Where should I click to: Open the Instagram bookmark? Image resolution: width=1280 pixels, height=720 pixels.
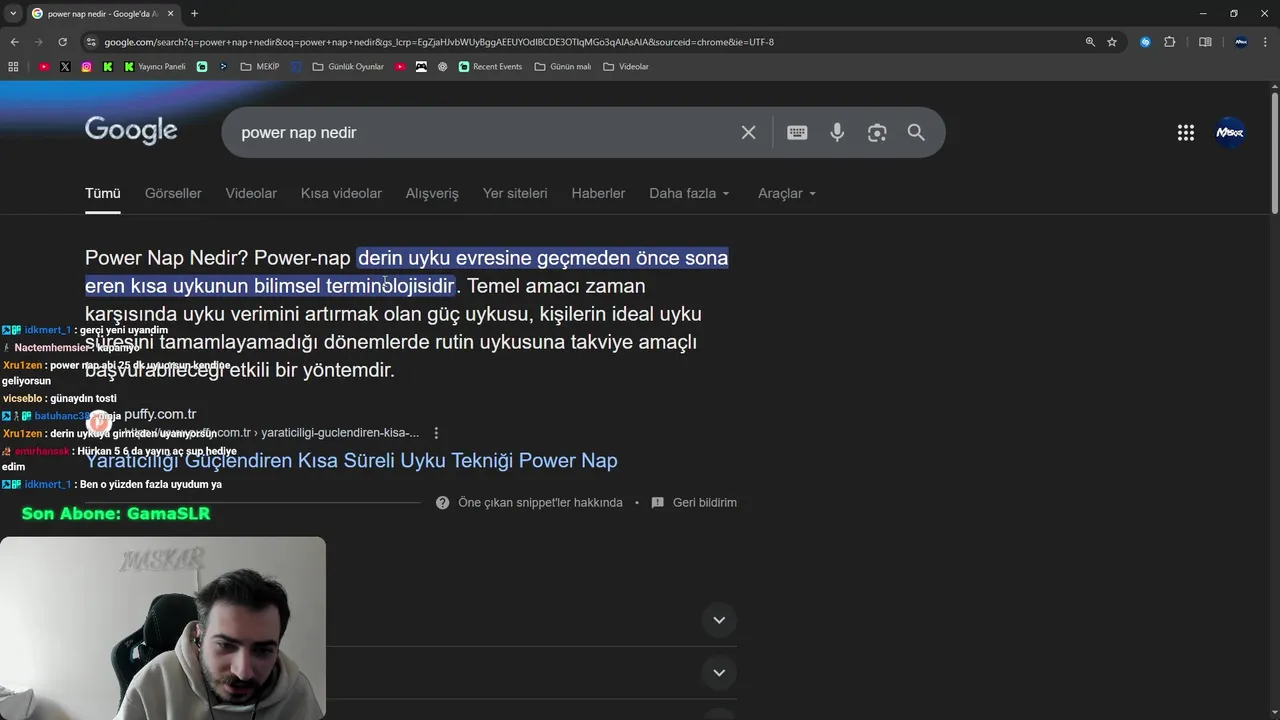click(87, 66)
